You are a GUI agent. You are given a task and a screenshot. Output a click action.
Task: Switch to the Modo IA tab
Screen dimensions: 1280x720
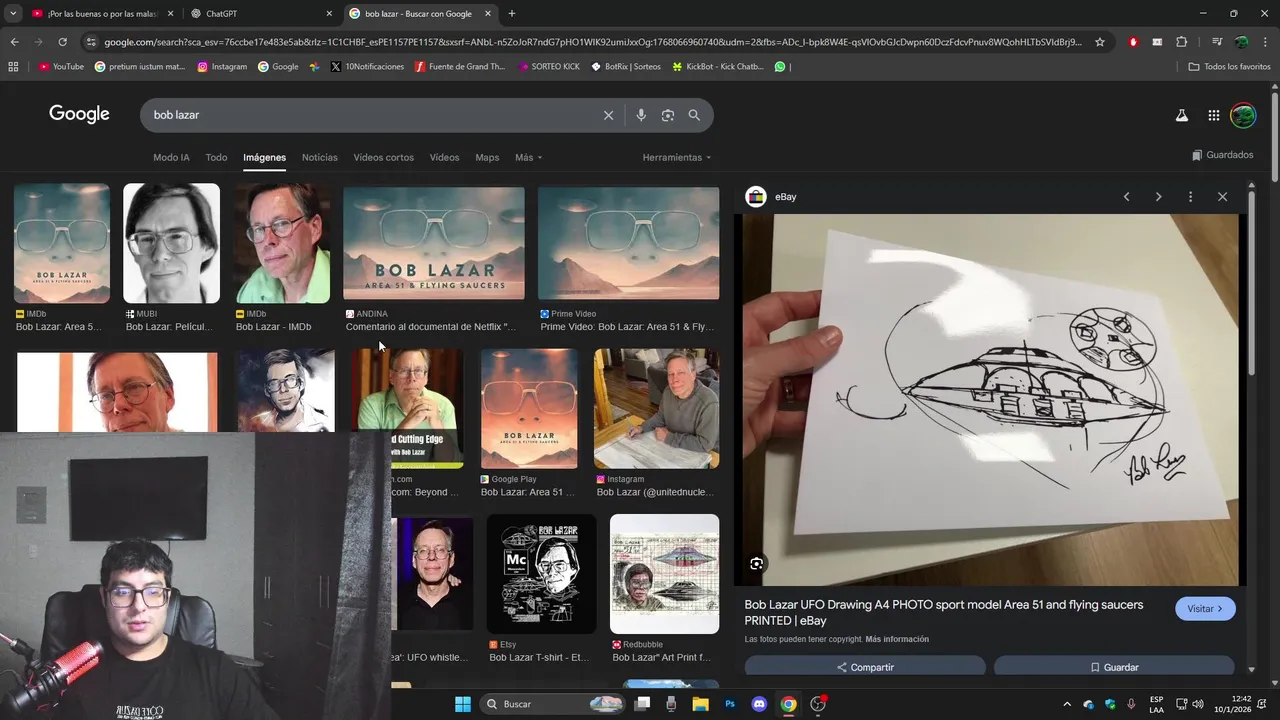pos(171,158)
